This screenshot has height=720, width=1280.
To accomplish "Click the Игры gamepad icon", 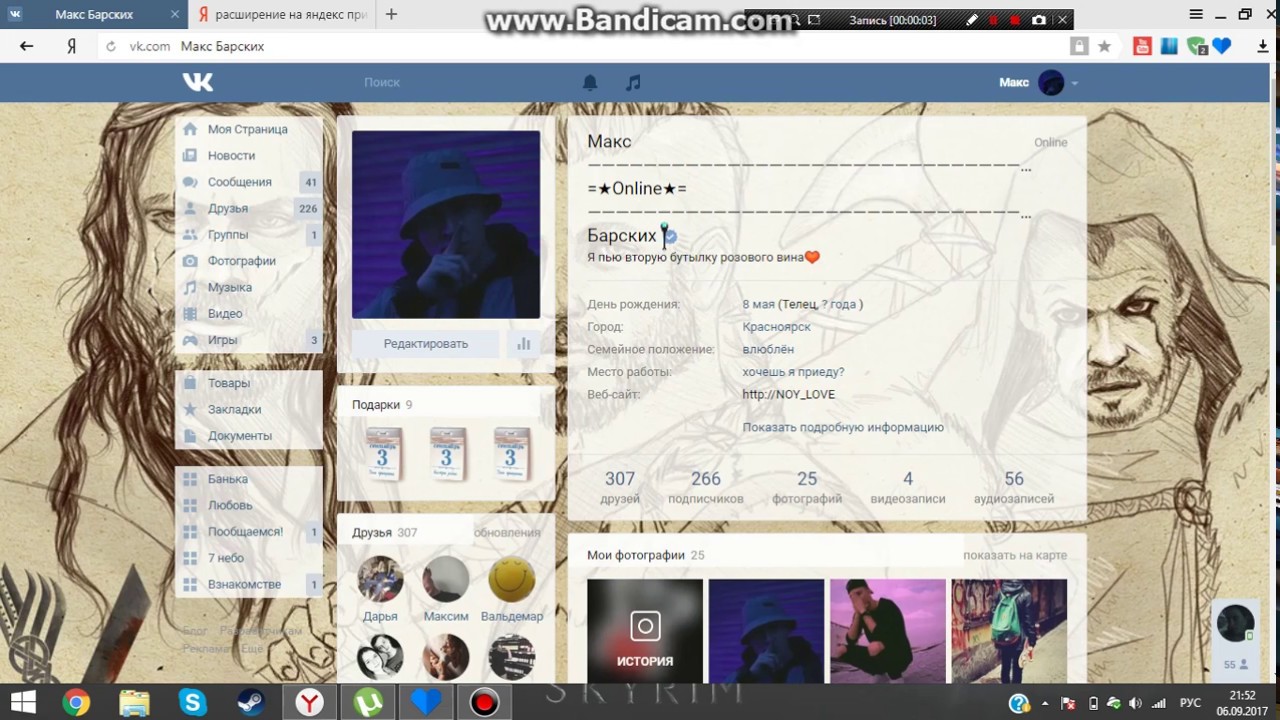I will pos(190,340).
